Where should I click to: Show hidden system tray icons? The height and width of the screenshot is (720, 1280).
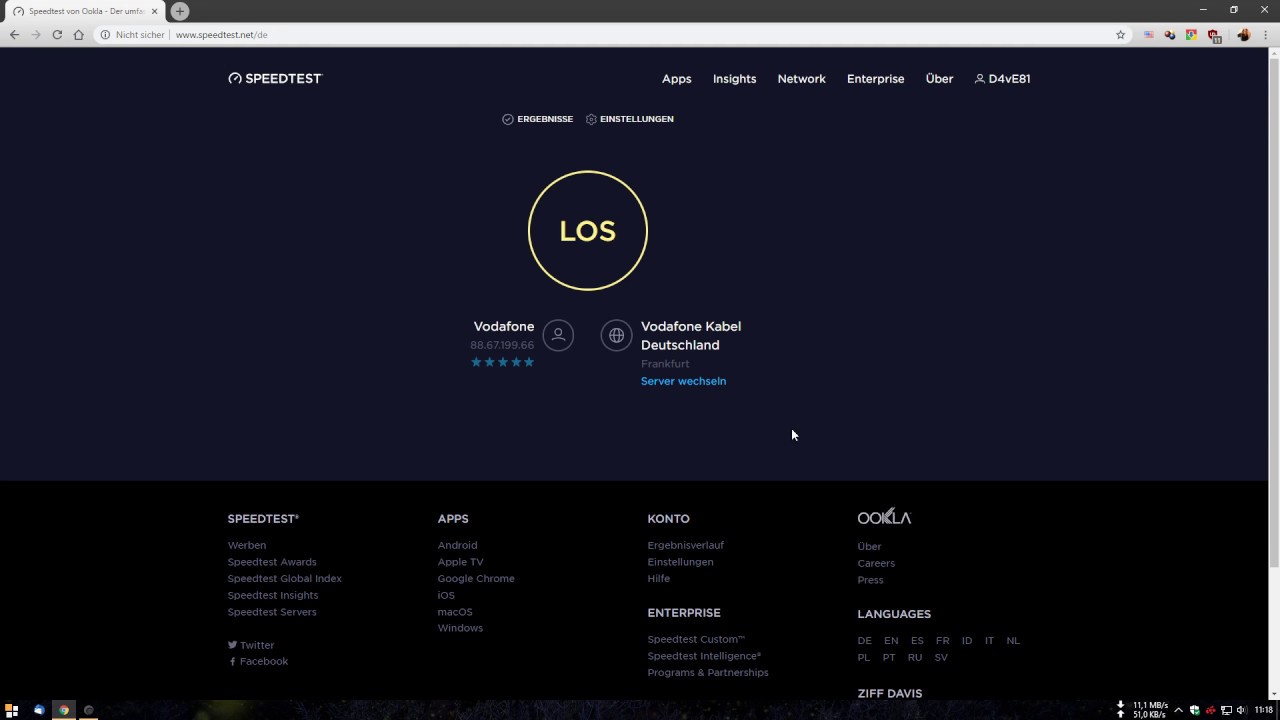pos(1178,710)
